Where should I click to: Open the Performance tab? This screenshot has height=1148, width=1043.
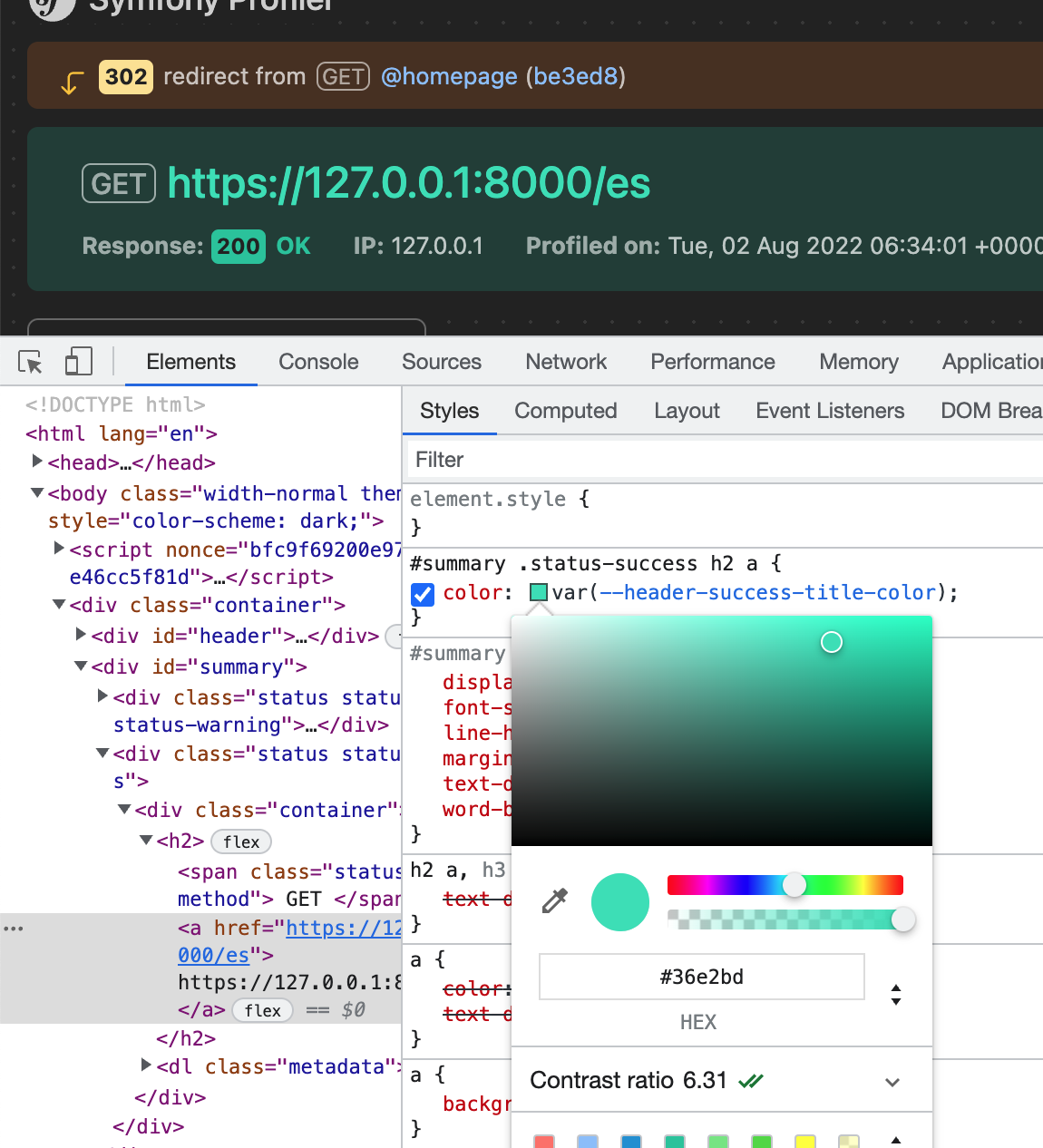click(713, 362)
